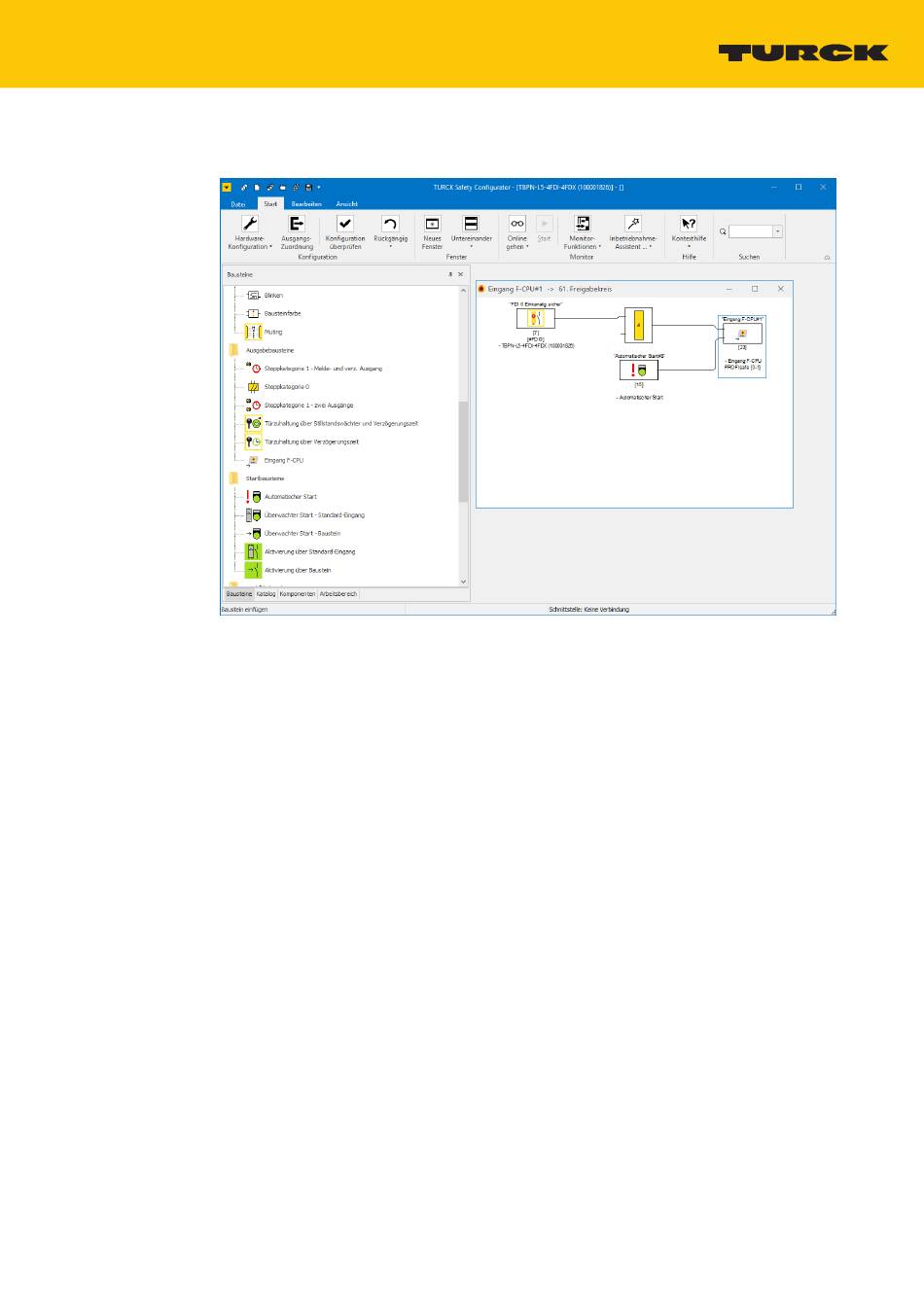924x1307 pixels.
Task: Collapse the Startbausteine folder
Action: pyautogui.click(x=233, y=478)
